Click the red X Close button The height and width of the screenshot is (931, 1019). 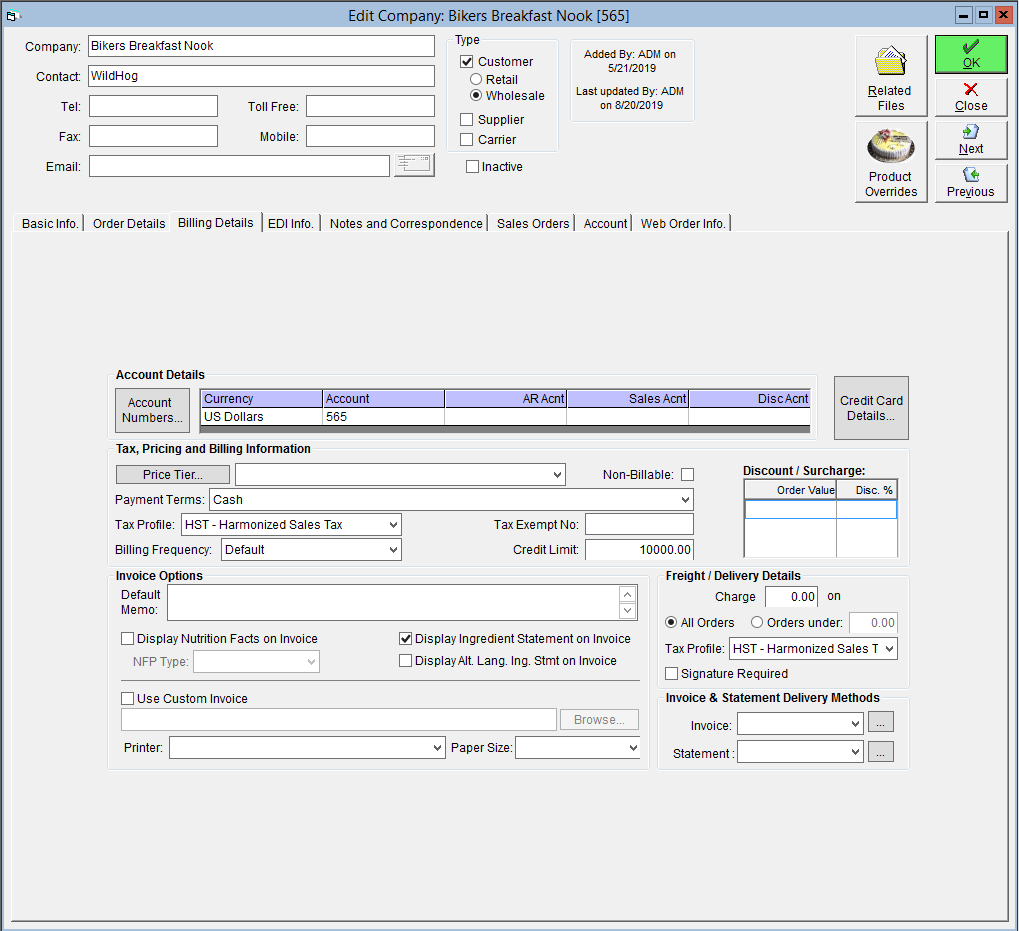click(971, 97)
